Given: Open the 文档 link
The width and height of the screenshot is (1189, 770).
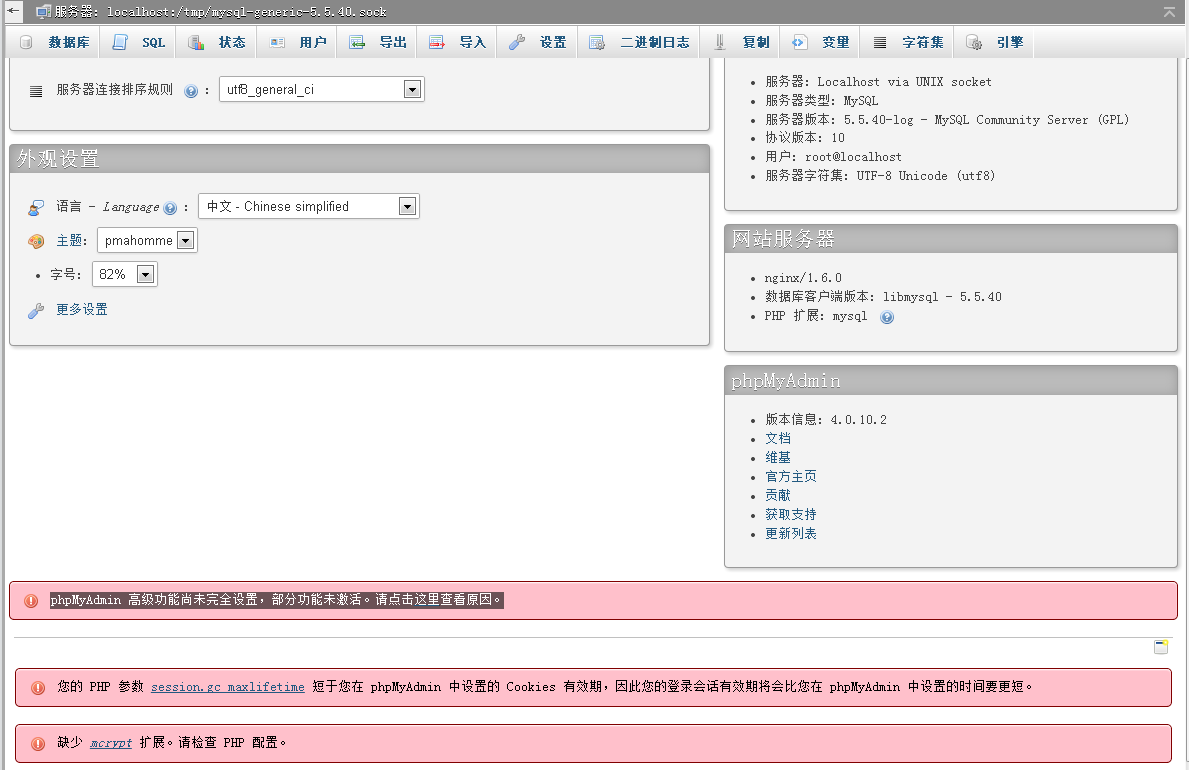Looking at the screenshot, I should click(778, 438).
